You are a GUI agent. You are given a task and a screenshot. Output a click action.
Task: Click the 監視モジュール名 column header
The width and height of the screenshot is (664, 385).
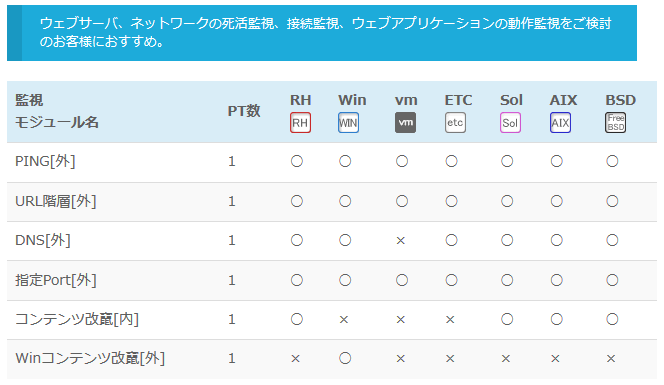point(57,111)
